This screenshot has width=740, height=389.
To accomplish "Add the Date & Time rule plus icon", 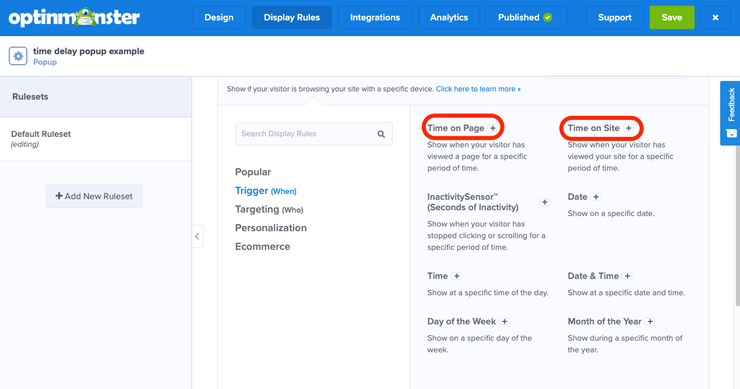I will (x=627, y=276).
